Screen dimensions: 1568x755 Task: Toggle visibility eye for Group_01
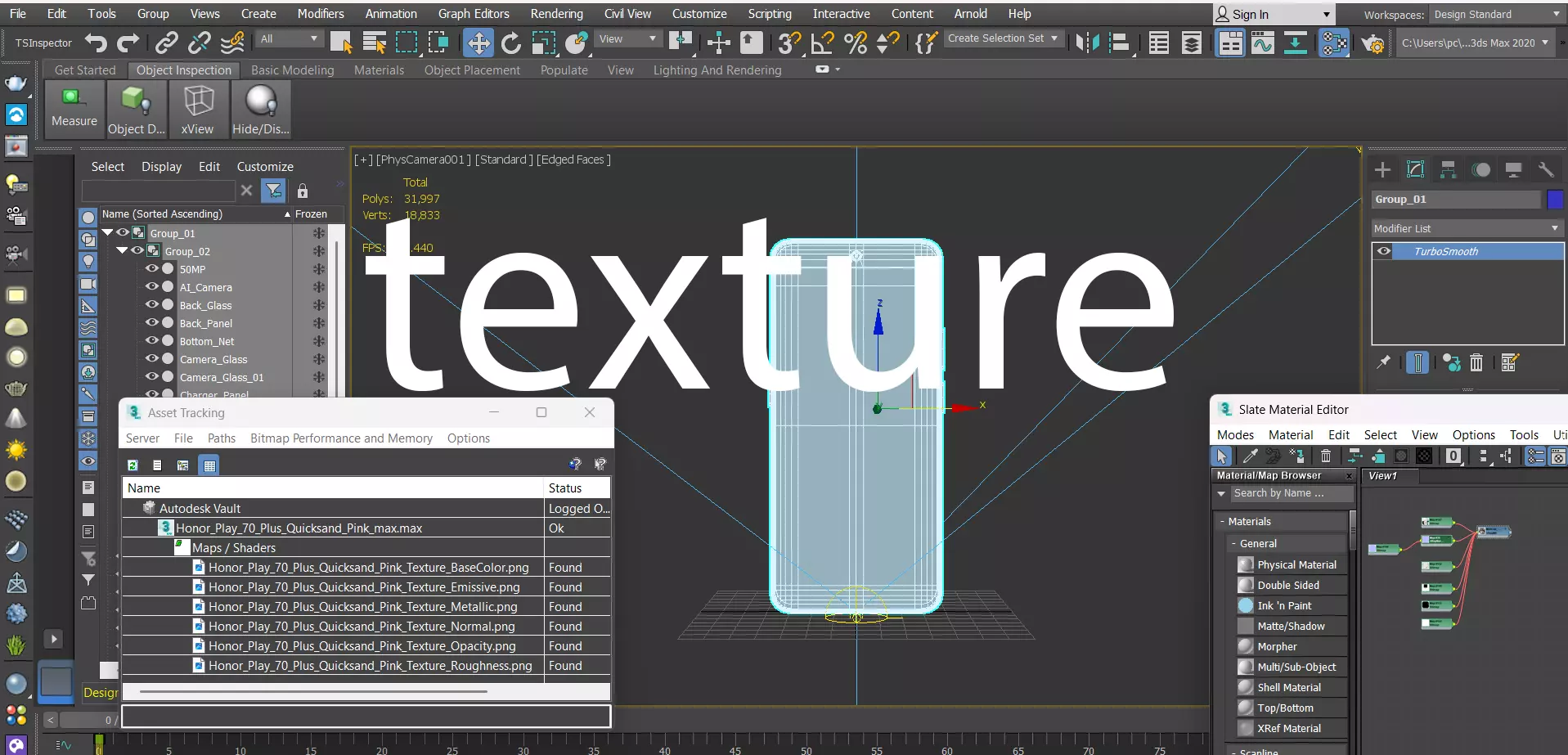pos(122,233)
